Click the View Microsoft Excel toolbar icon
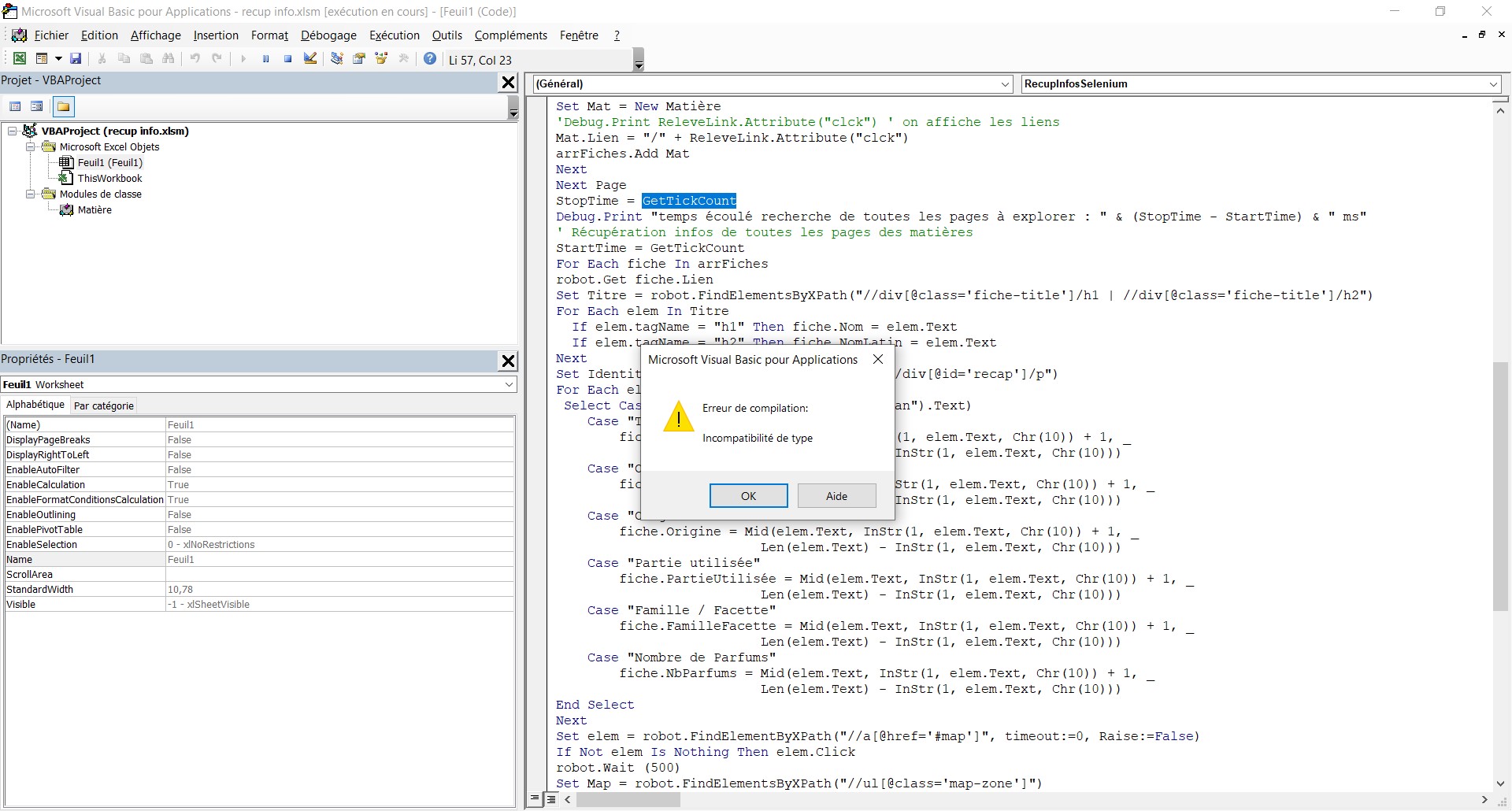This screenshot has width=1512, height=811. point(20,59)
